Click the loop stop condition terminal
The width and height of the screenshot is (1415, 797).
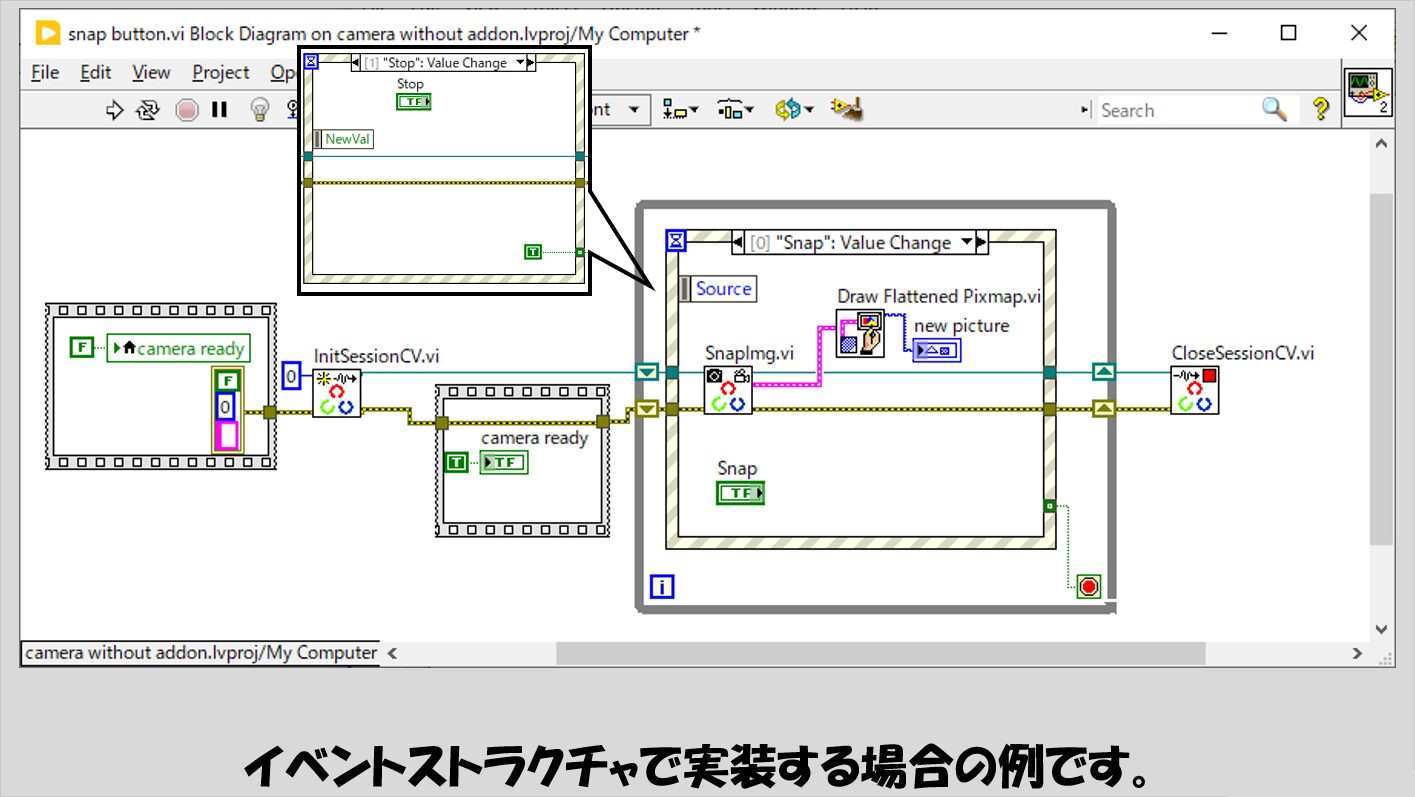[x=1089, y=586]
